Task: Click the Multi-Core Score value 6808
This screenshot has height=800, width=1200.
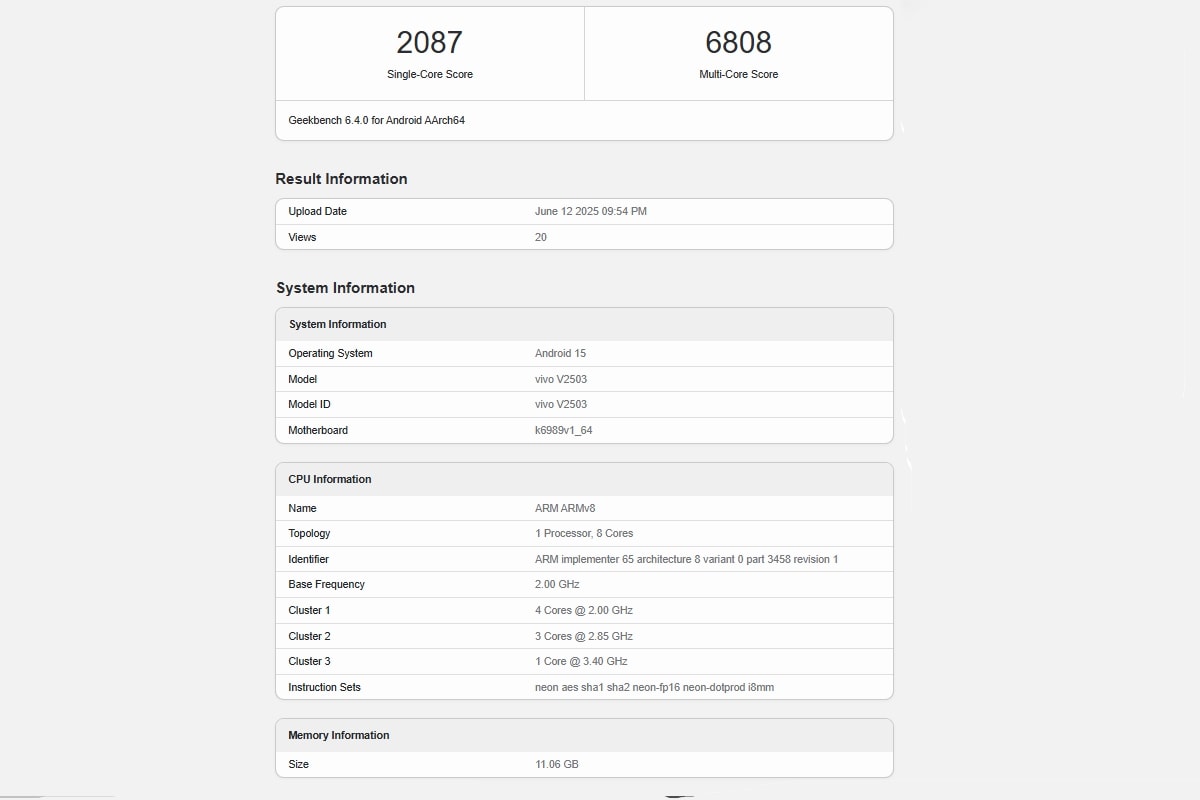Action: coord(738,42)
